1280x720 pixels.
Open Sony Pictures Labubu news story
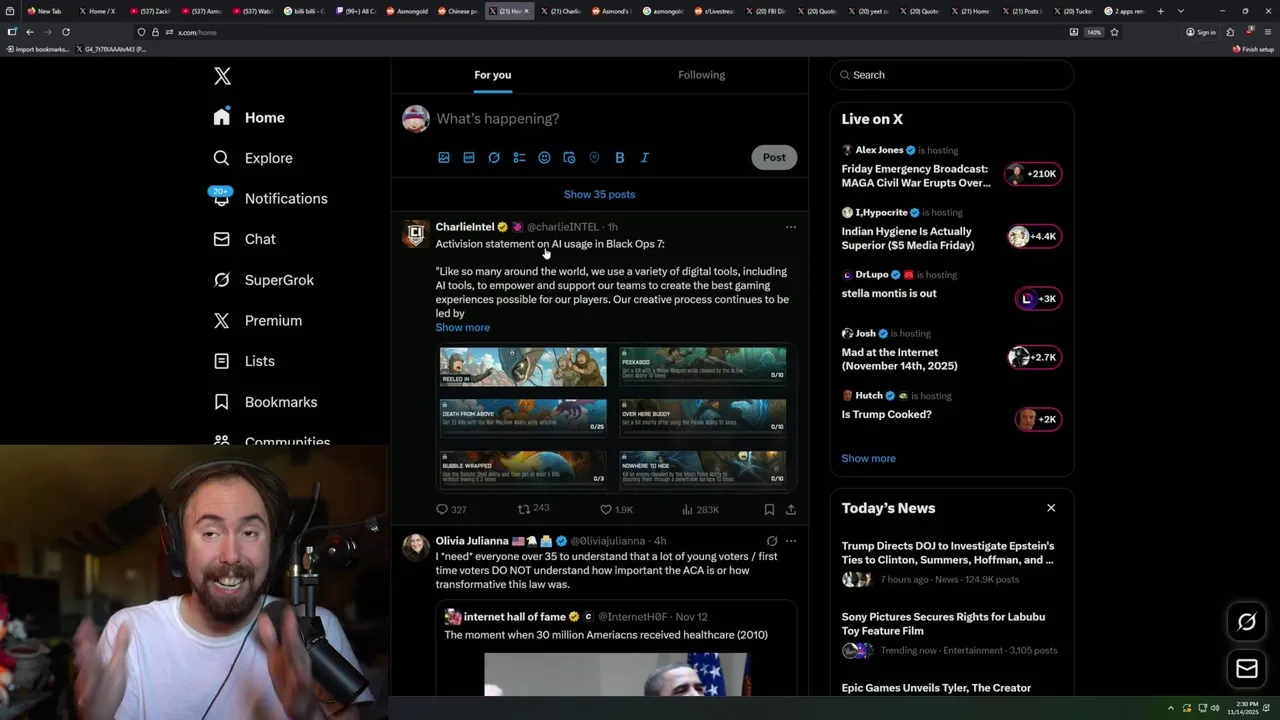(951, 634)
